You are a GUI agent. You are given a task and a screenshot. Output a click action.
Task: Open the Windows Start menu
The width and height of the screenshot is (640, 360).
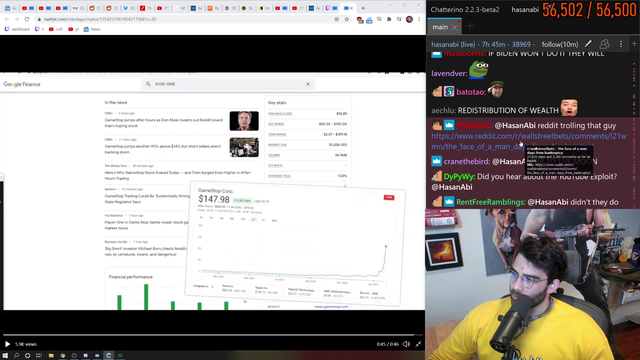[x=5, y=356]
